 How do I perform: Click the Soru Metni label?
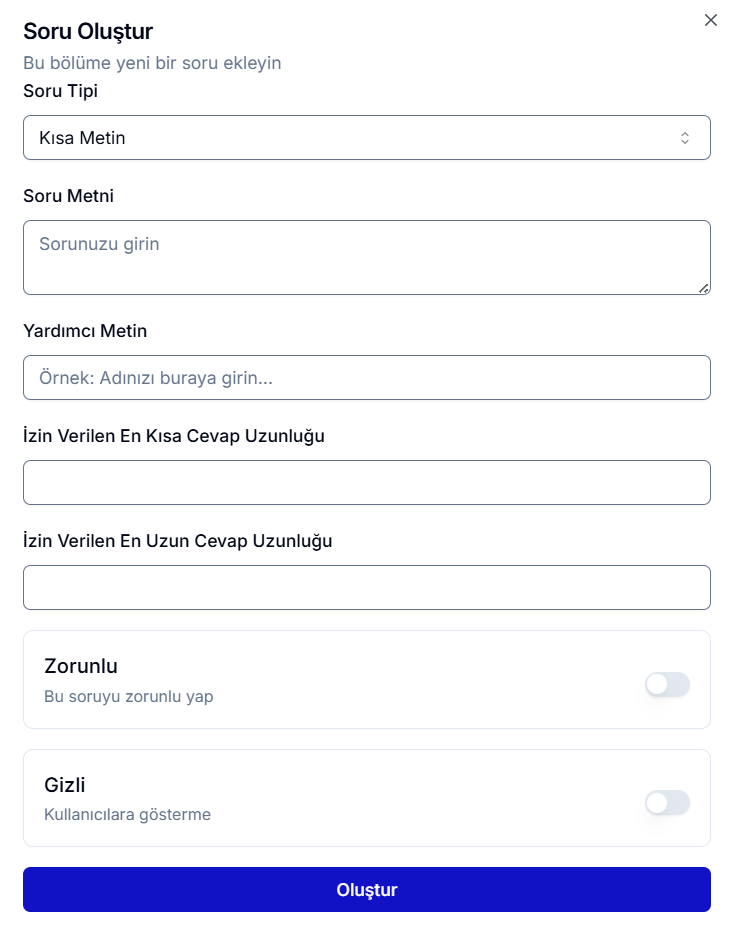click(68, 196)
